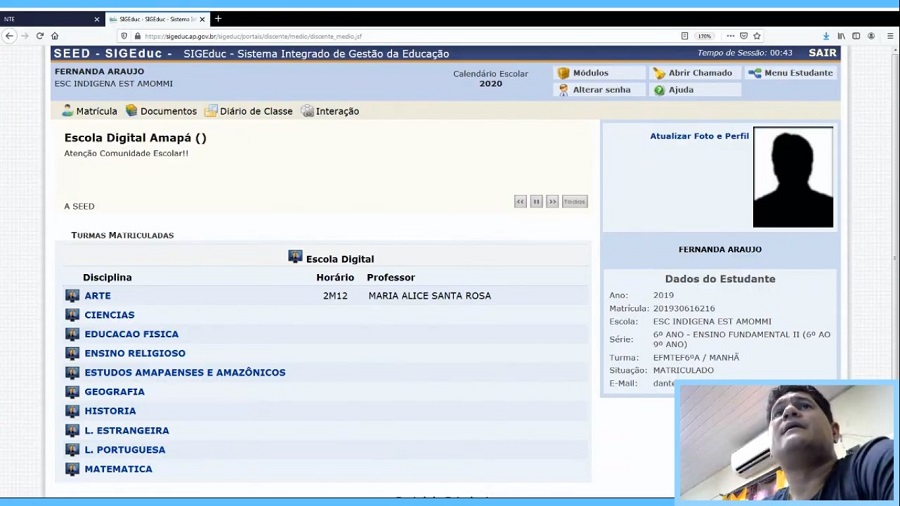This screenshot has width=900, height=506.
Task: Click SAIR to log out
Action: pyautogui.click(x=823, y=53)
